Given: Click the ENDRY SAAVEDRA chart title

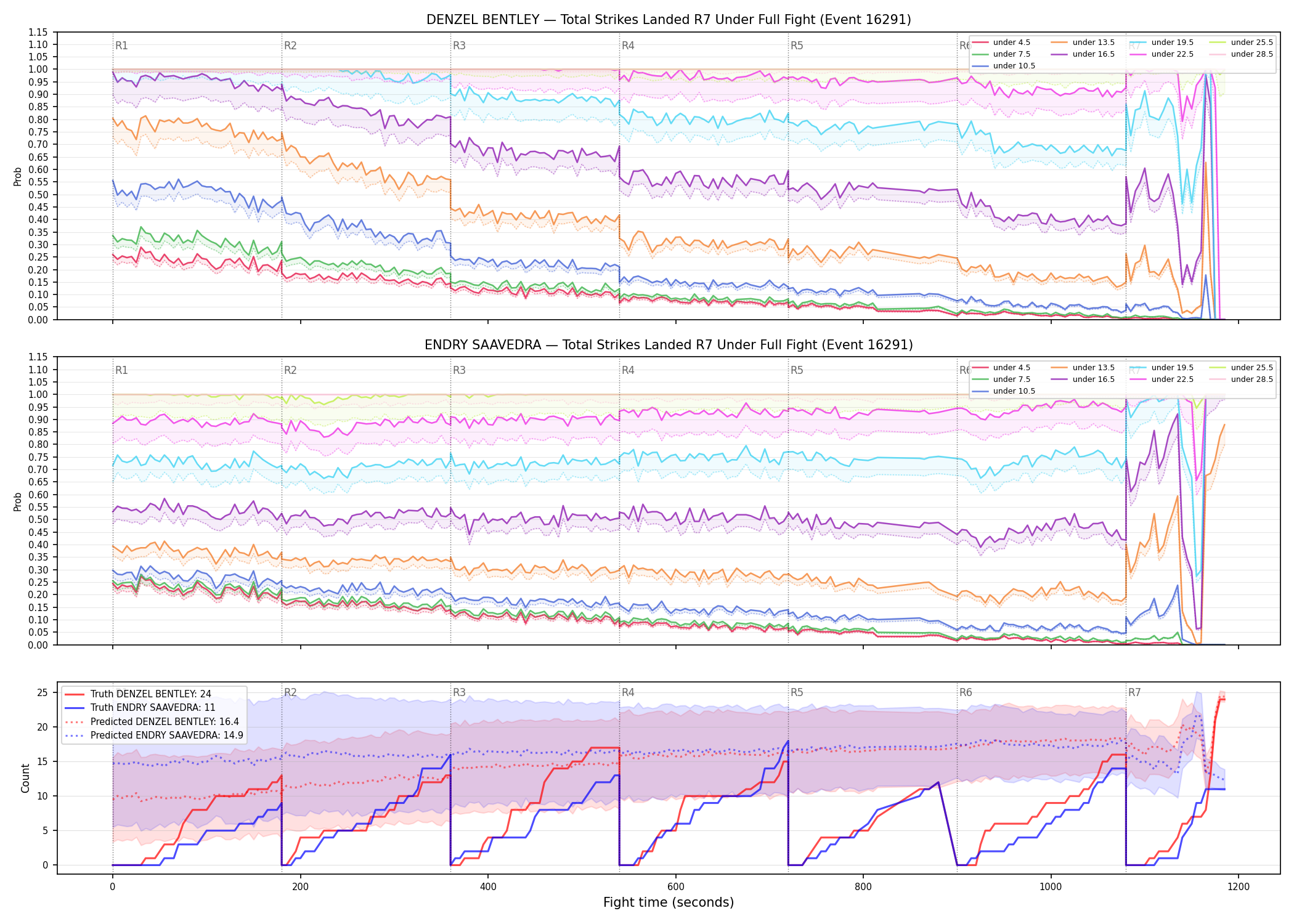Looking at the screenshot, I should click(669, 345).
